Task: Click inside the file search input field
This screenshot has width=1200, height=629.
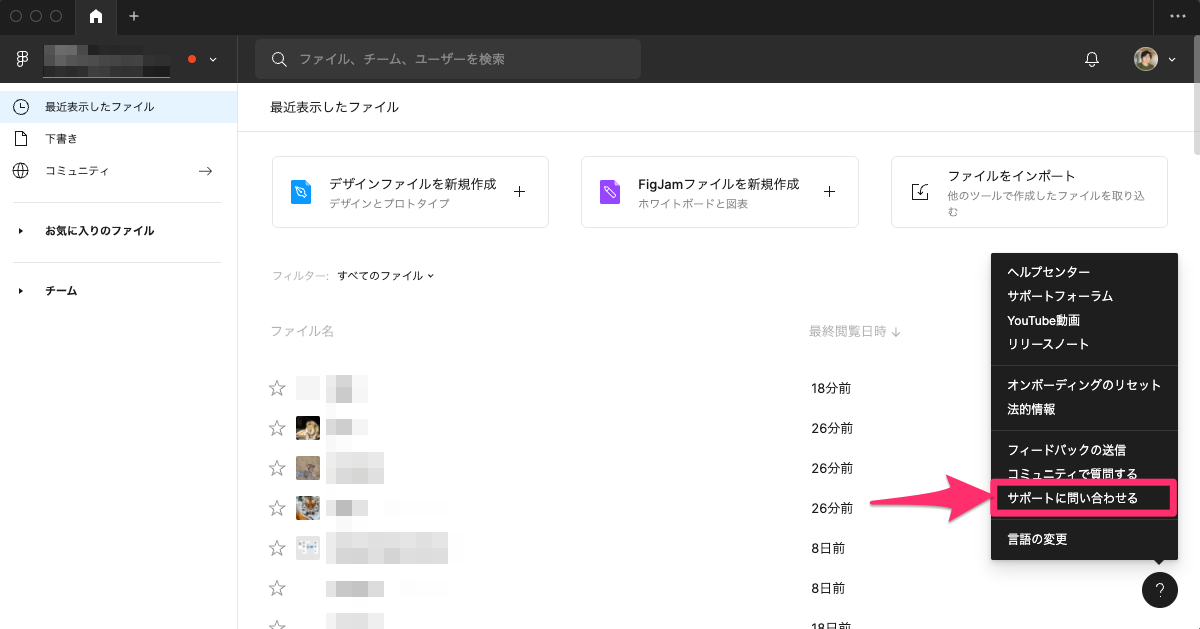Action: point(450,59)
